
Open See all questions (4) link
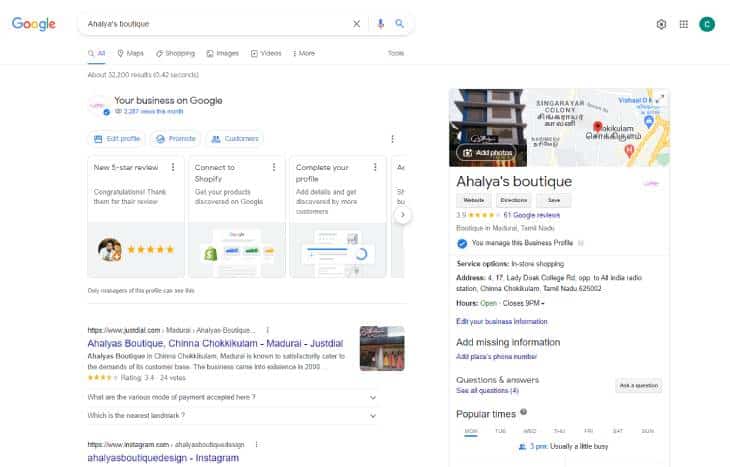tap(487, 391)
